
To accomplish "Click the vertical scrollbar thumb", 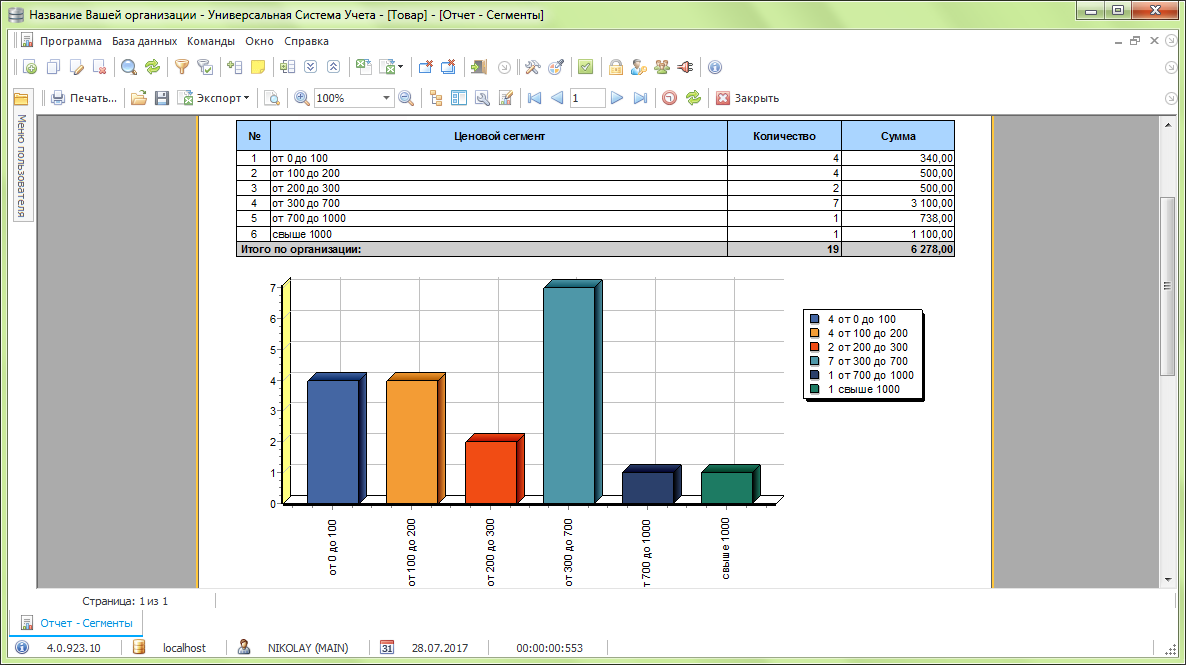I will [1167, 285].
